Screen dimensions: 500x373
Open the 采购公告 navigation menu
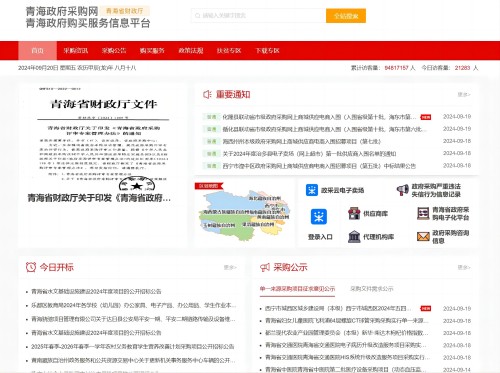(x=114, y=51)
